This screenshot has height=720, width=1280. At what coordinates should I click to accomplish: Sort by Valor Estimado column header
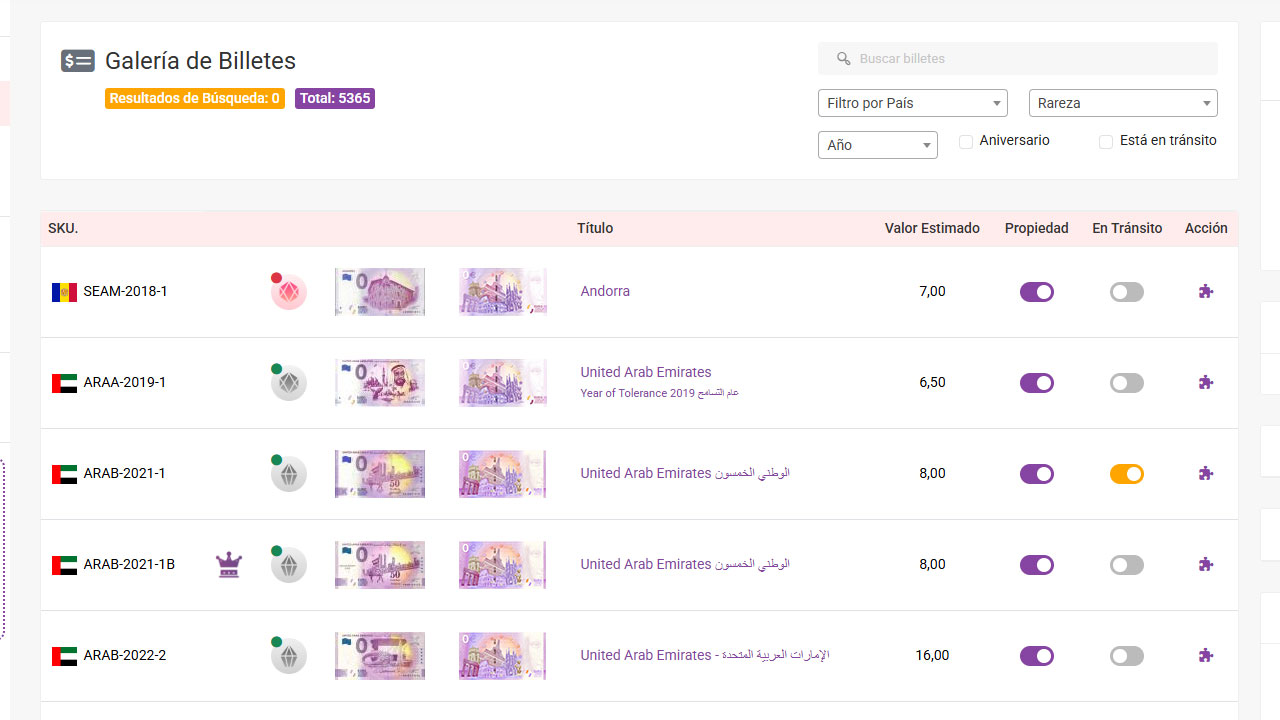tap(932, 228)
